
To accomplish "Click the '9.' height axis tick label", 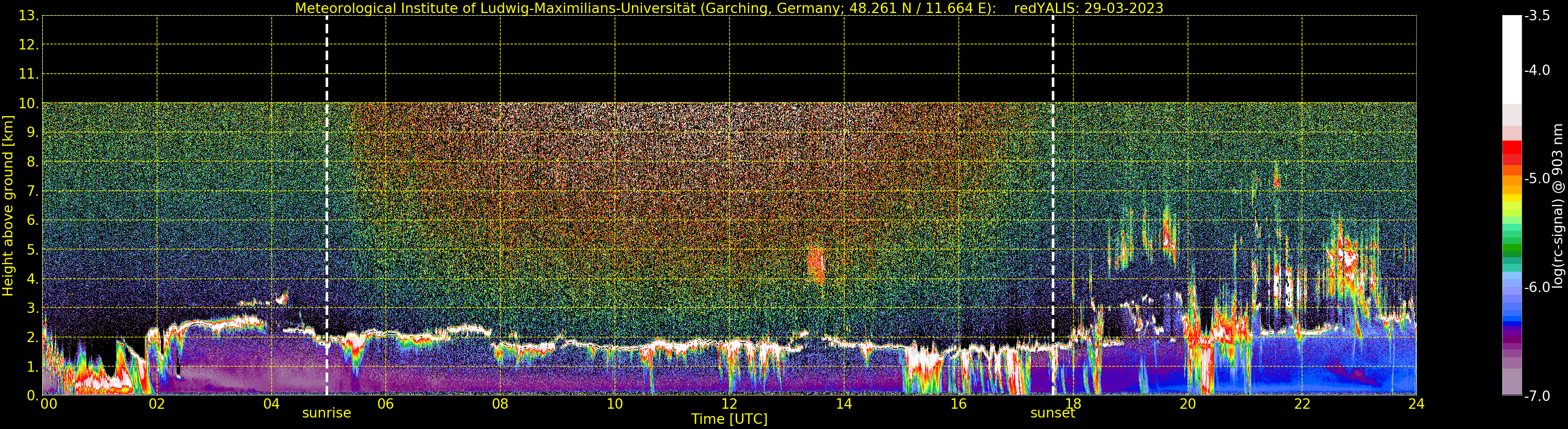I will 32,133.
